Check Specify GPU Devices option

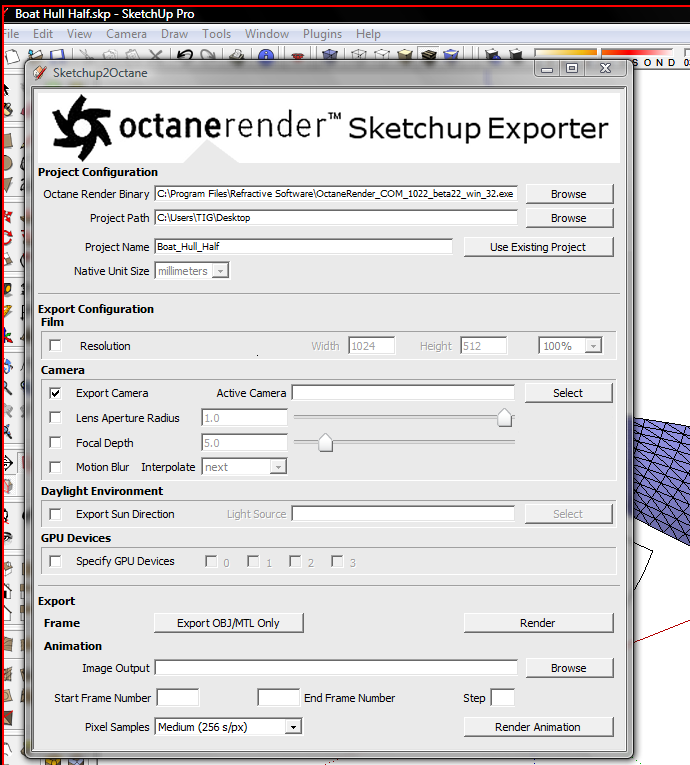[56, 561]
